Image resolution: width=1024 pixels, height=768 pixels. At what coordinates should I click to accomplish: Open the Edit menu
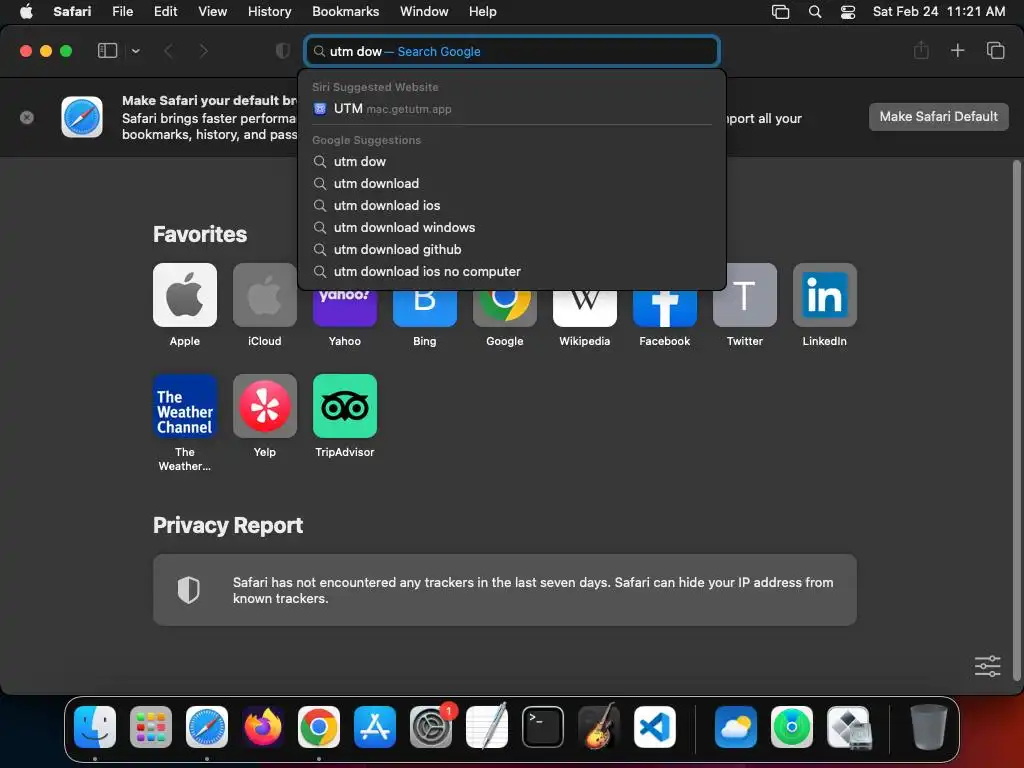165,11
